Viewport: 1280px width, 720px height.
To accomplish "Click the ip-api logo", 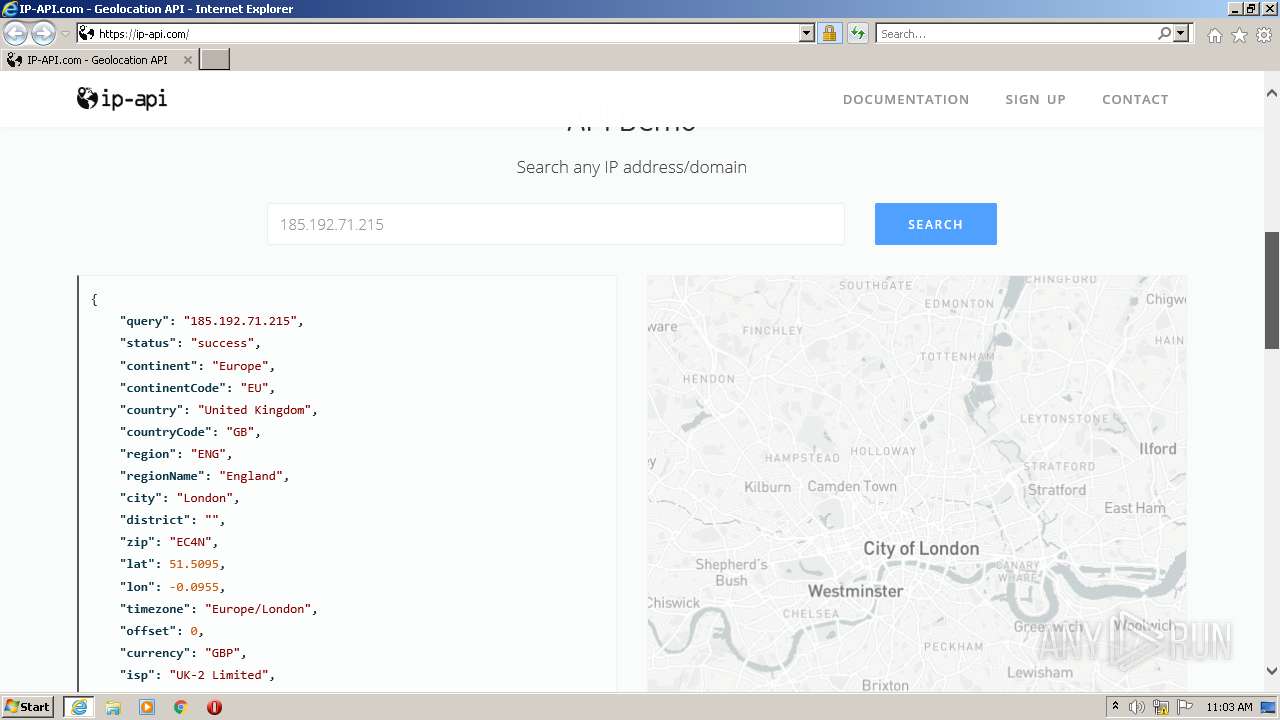I will pyautogui.click(x=122, y=98).
